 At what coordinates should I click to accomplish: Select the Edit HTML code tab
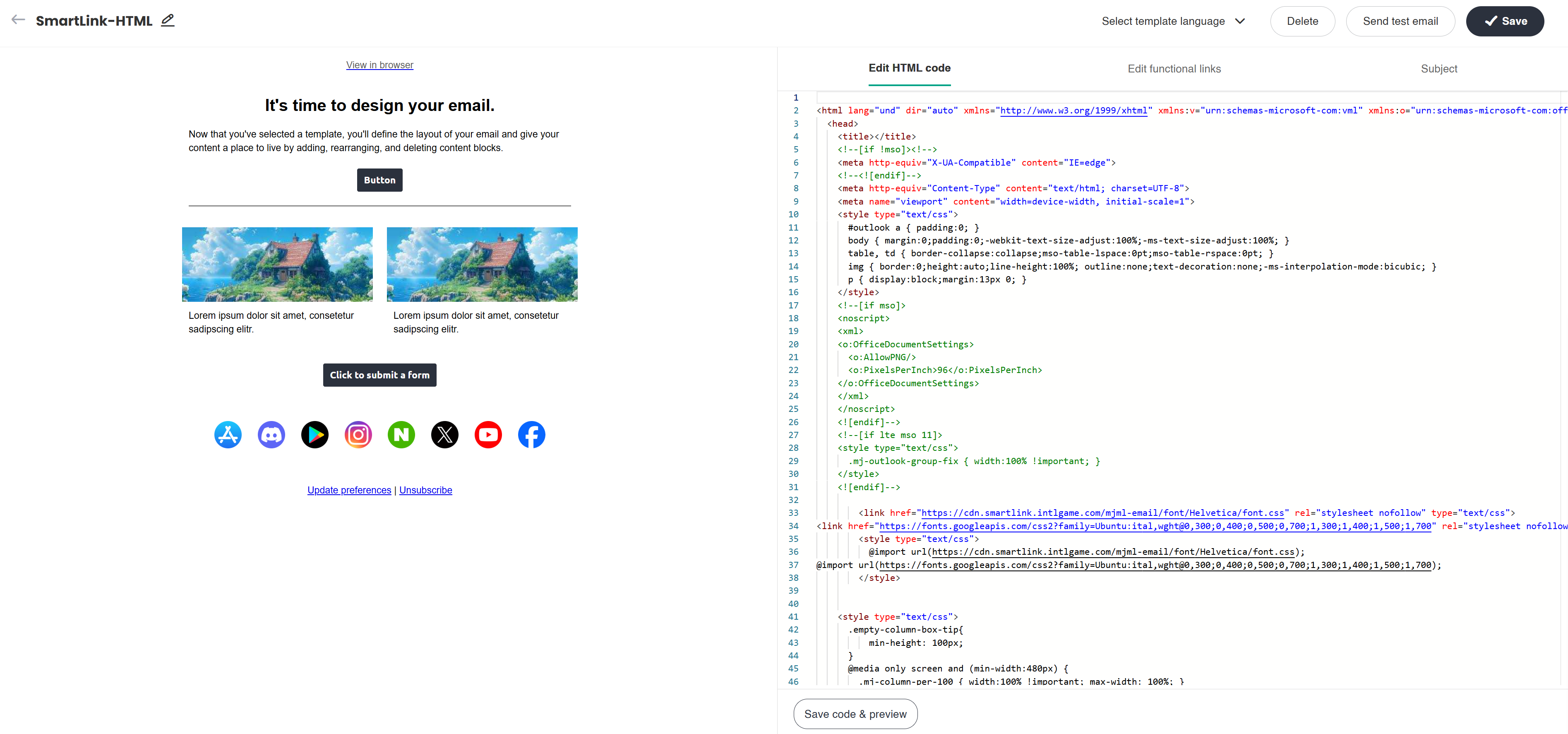click(x=909, y=68)
